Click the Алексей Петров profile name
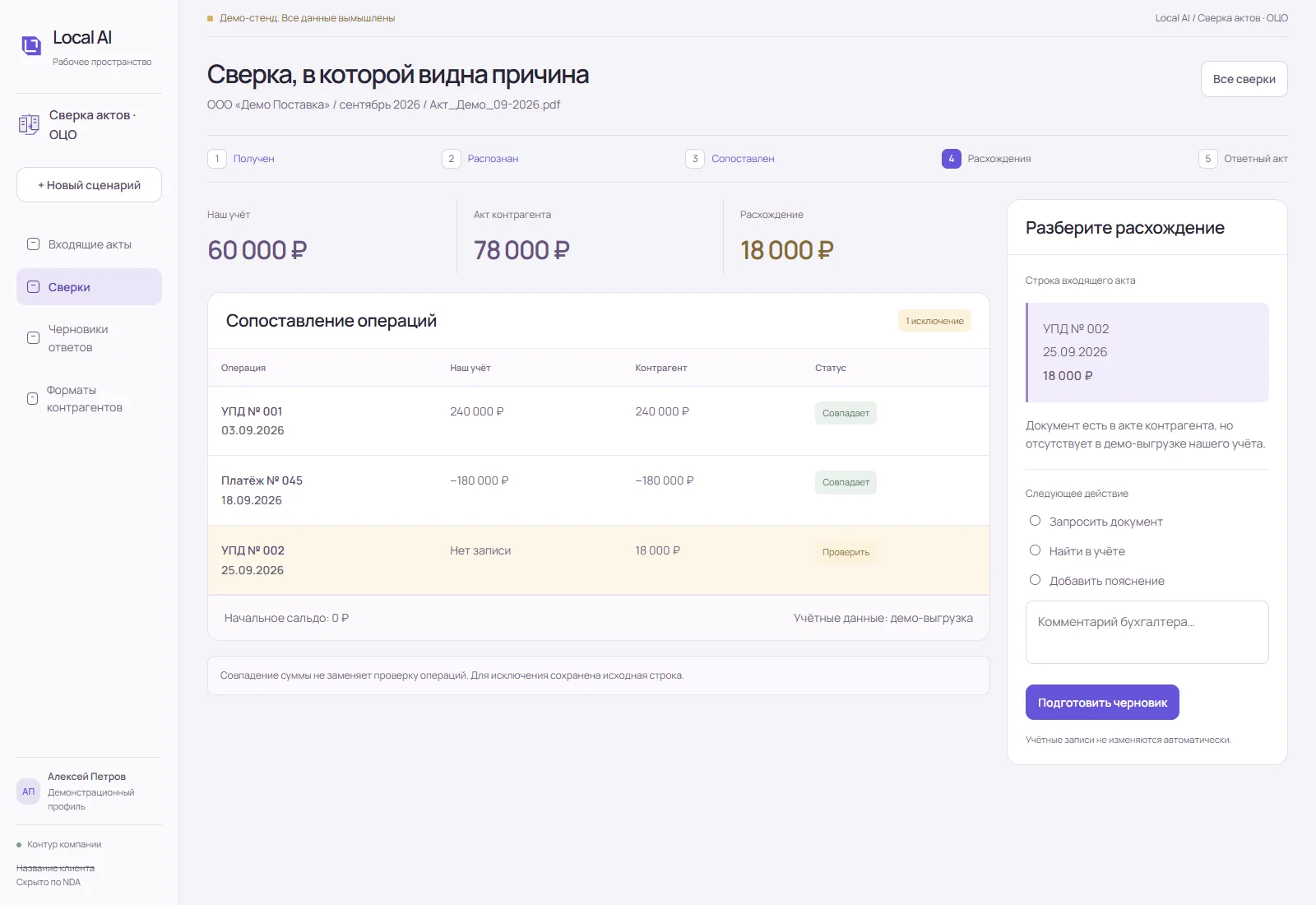This screenshot has width=1316, height=905. point(86,777)
